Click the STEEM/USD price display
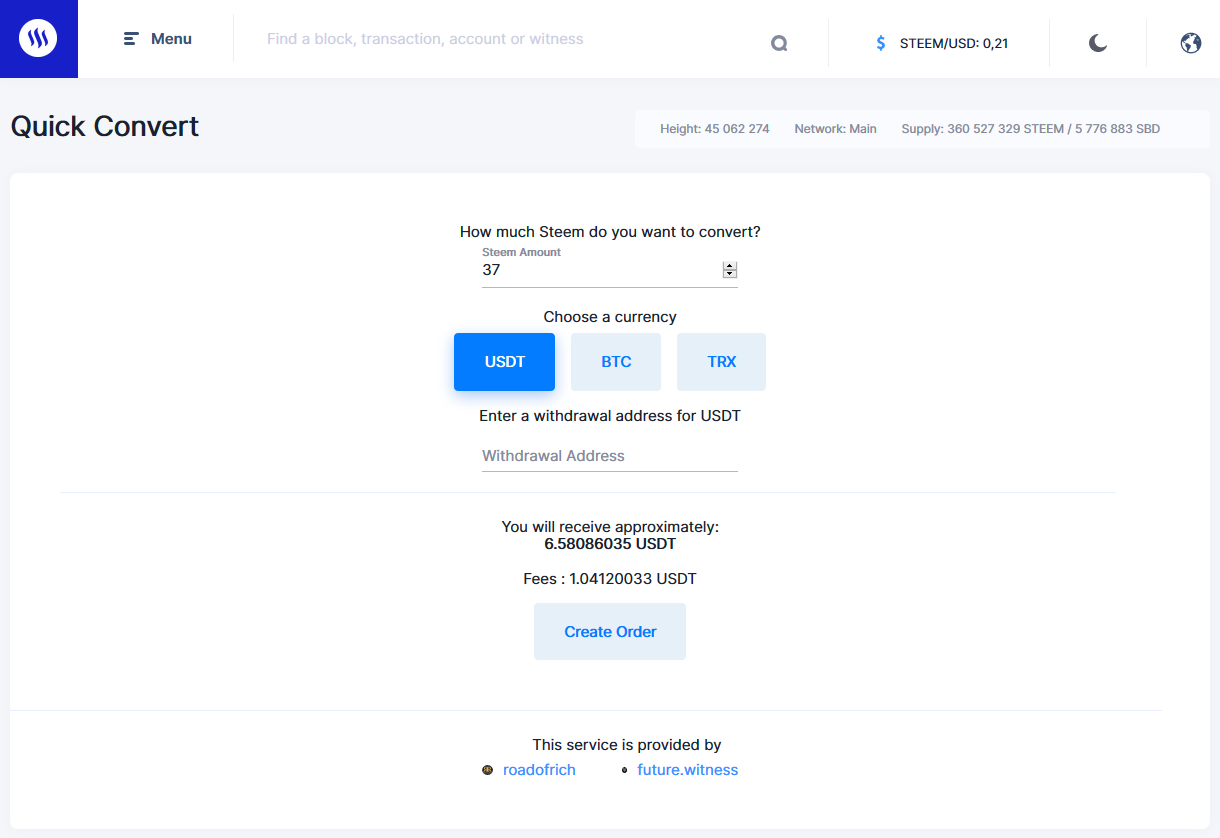1220x838 pixels. click(x=953, y=43)
